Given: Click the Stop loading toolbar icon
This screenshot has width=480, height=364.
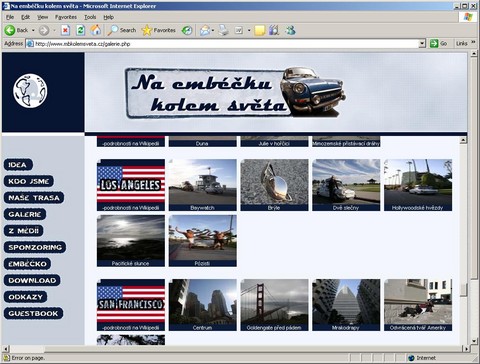Looking at the screenshot, I should point(65,31).
